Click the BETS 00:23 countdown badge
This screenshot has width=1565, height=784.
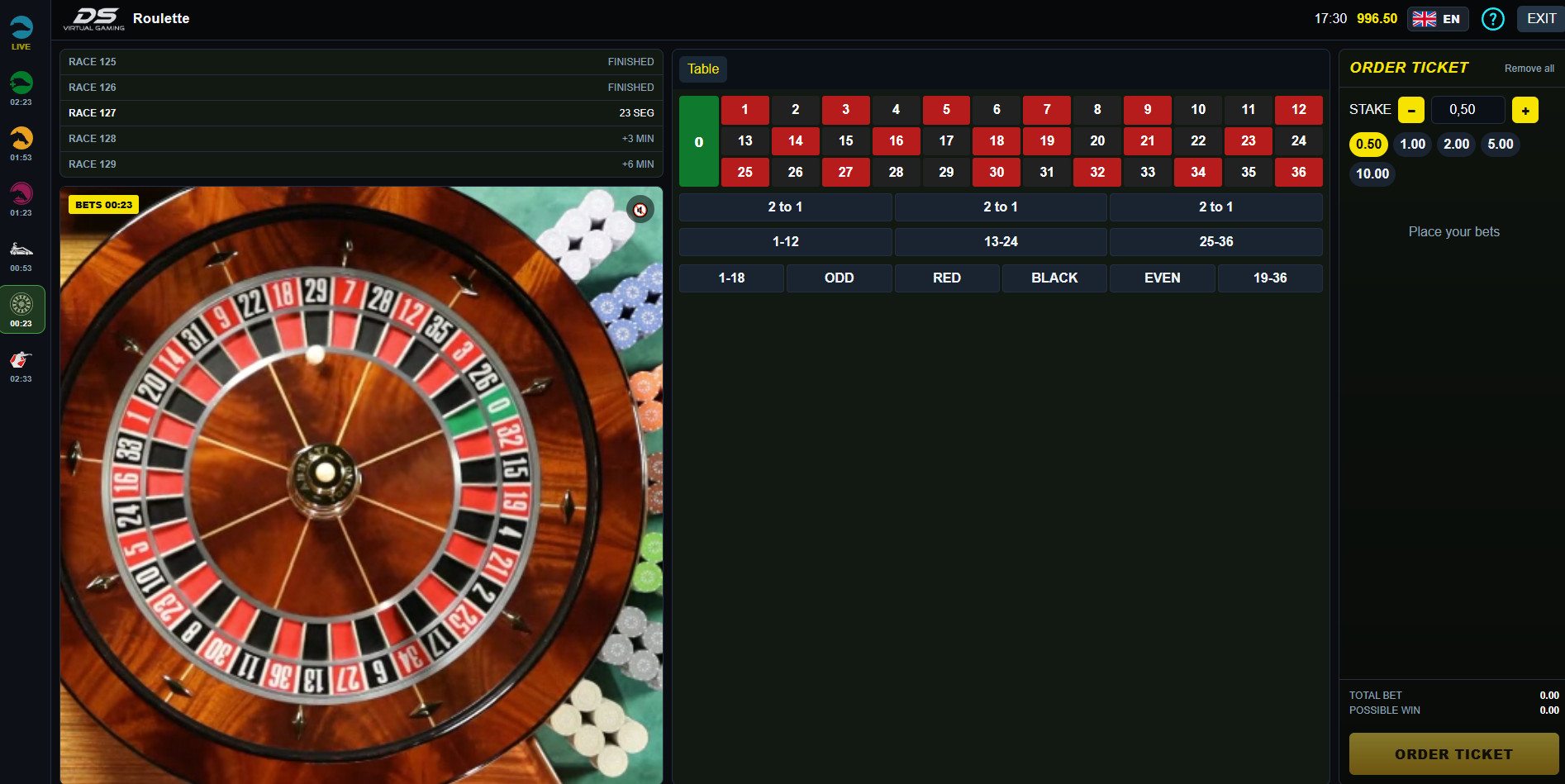click(104, 205)
